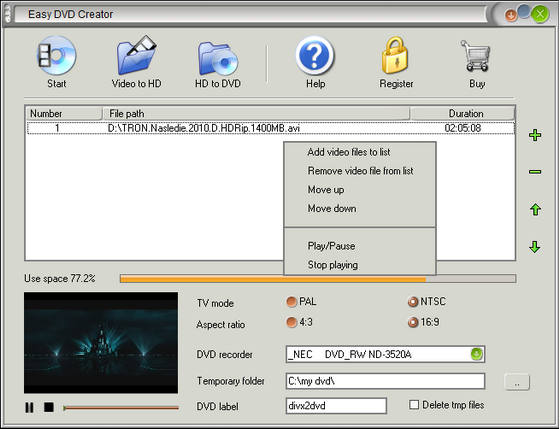
Task: Select PAL TV mode
Action: pyautogui.click(x=291, y=302)
